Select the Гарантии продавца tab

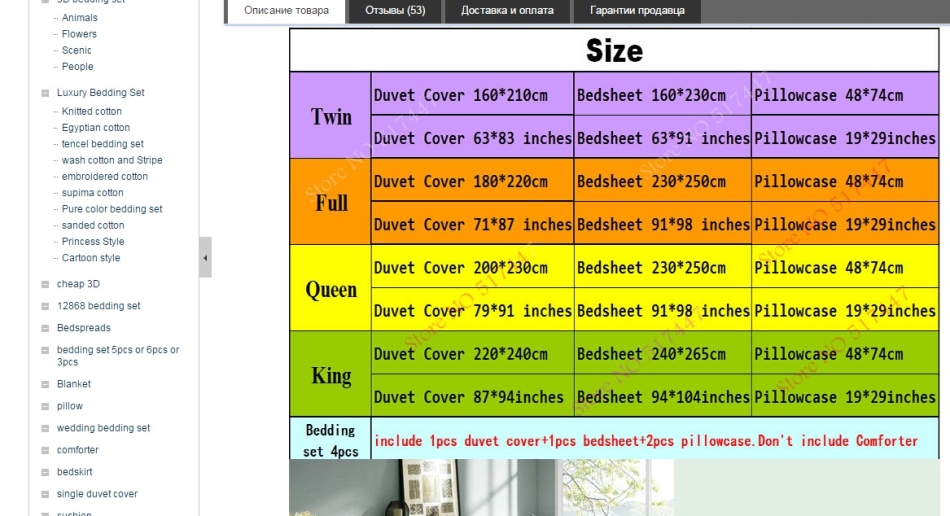637,11
